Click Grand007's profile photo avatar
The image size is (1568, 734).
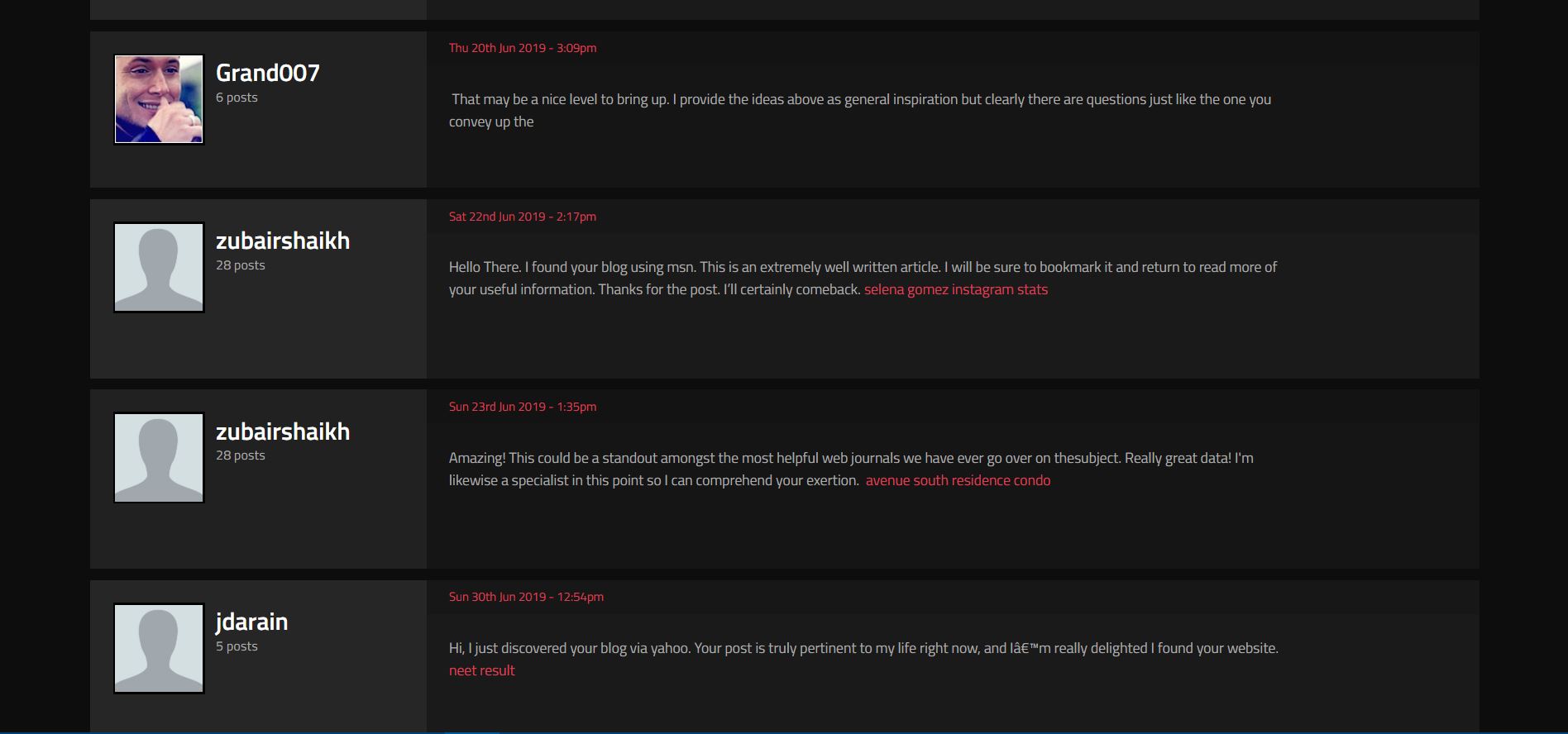[159, 99]
